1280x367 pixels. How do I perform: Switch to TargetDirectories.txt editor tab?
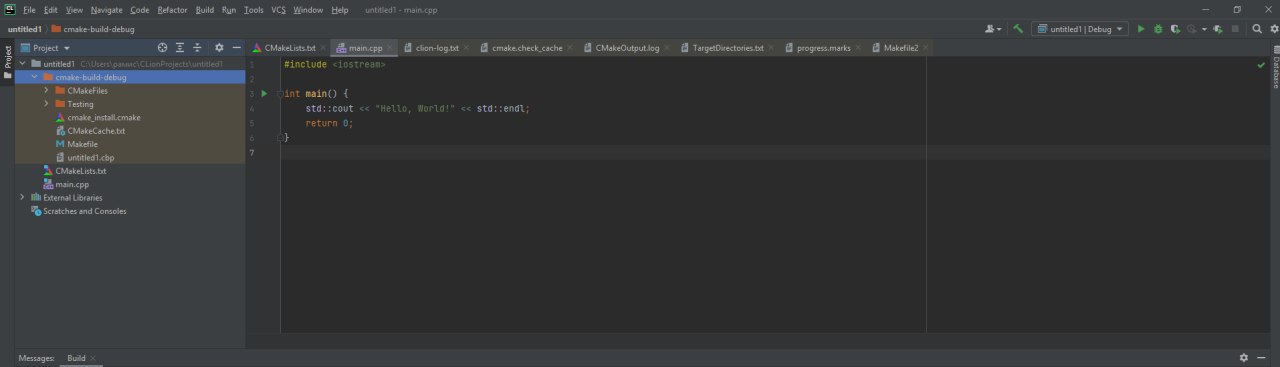pos(727,47)
